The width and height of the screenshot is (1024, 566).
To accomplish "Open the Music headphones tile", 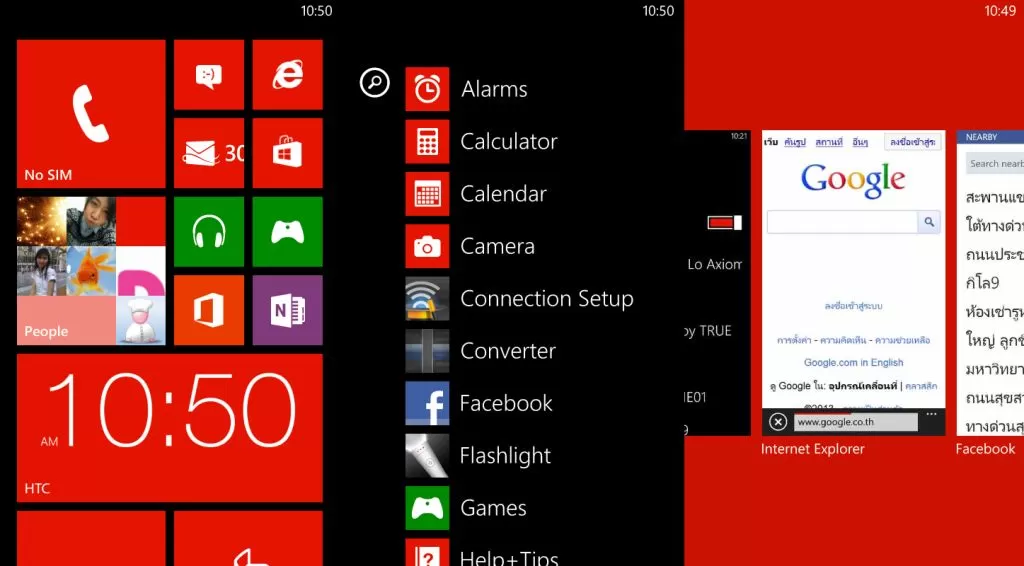I will pyautogui.click(x=209, y=232).
